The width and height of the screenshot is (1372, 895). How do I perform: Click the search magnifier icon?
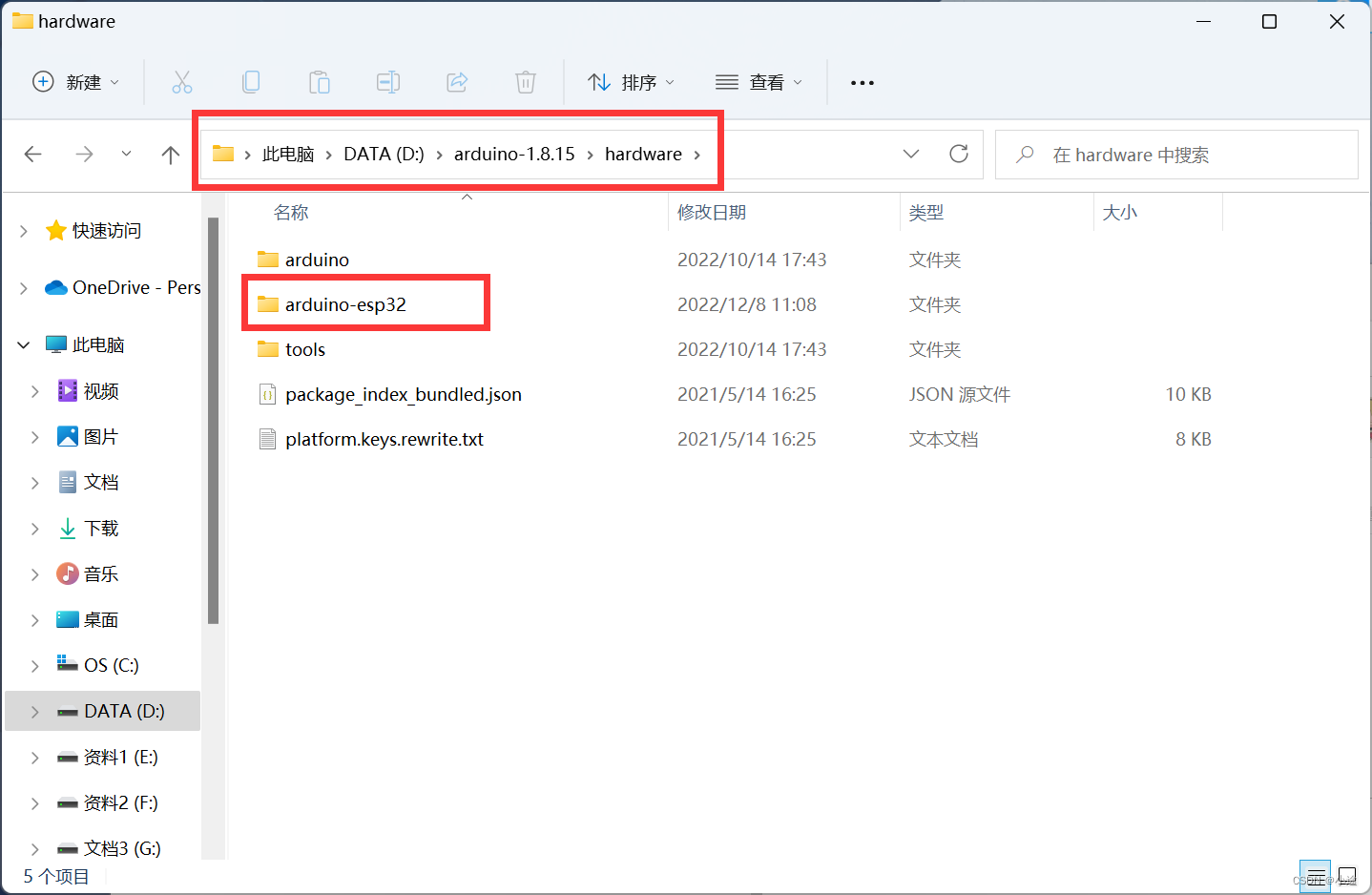tap(1026, 154)
